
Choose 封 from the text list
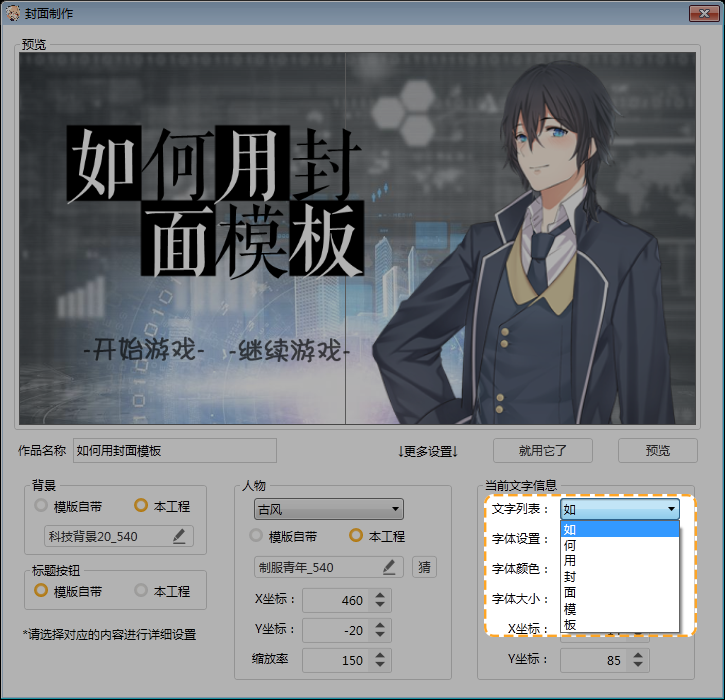[570, 576]
